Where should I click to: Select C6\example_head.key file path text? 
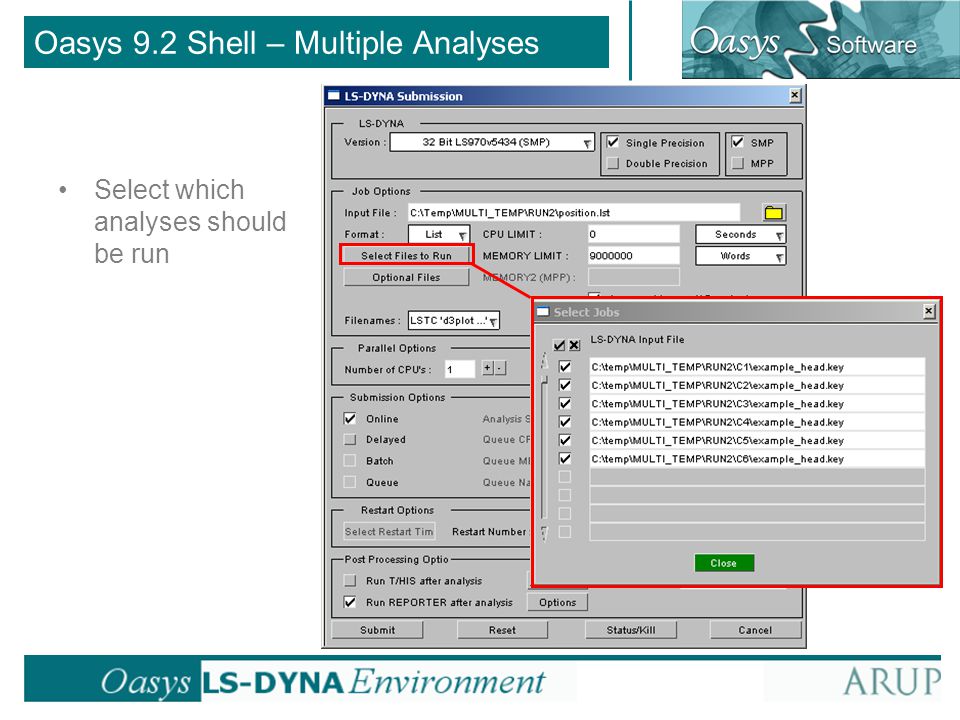tap(717, 459)
